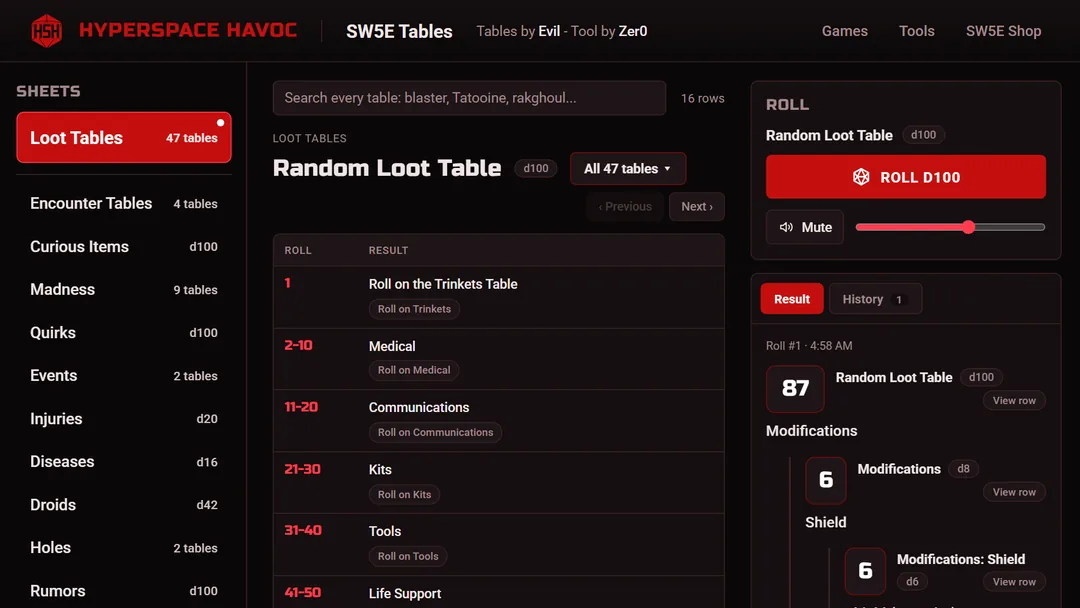Click the SW5E Tables heading
This screenshot has width=1080, height=608.
coord(399,31)
